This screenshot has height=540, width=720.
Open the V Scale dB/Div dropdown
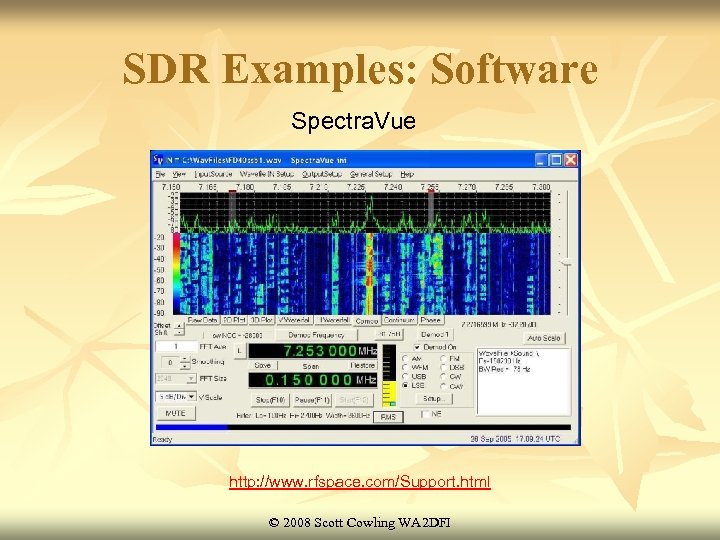click(x=192, y=397)
